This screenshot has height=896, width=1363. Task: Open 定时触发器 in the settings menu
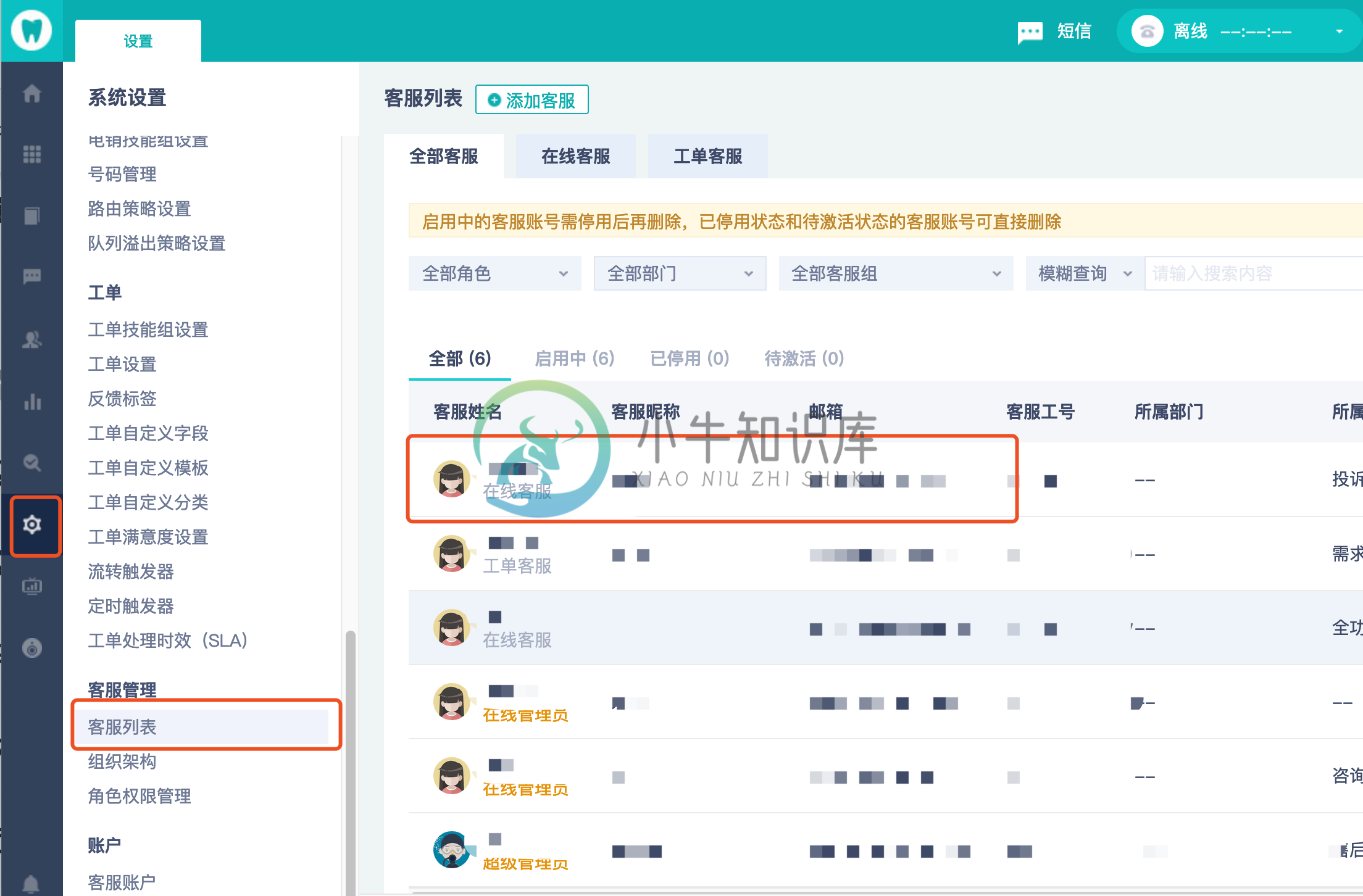[131, 606]
